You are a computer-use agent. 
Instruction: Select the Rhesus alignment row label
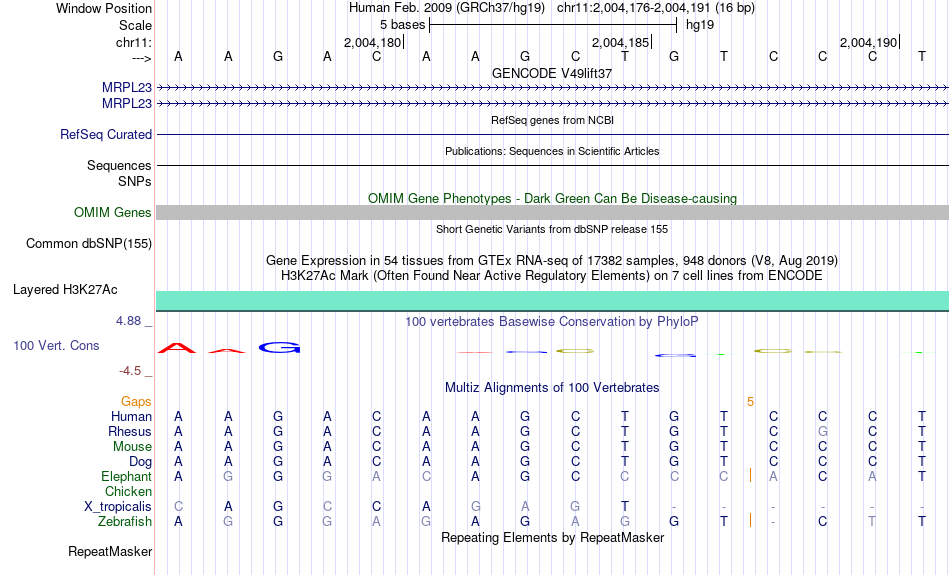click(130, 431)
